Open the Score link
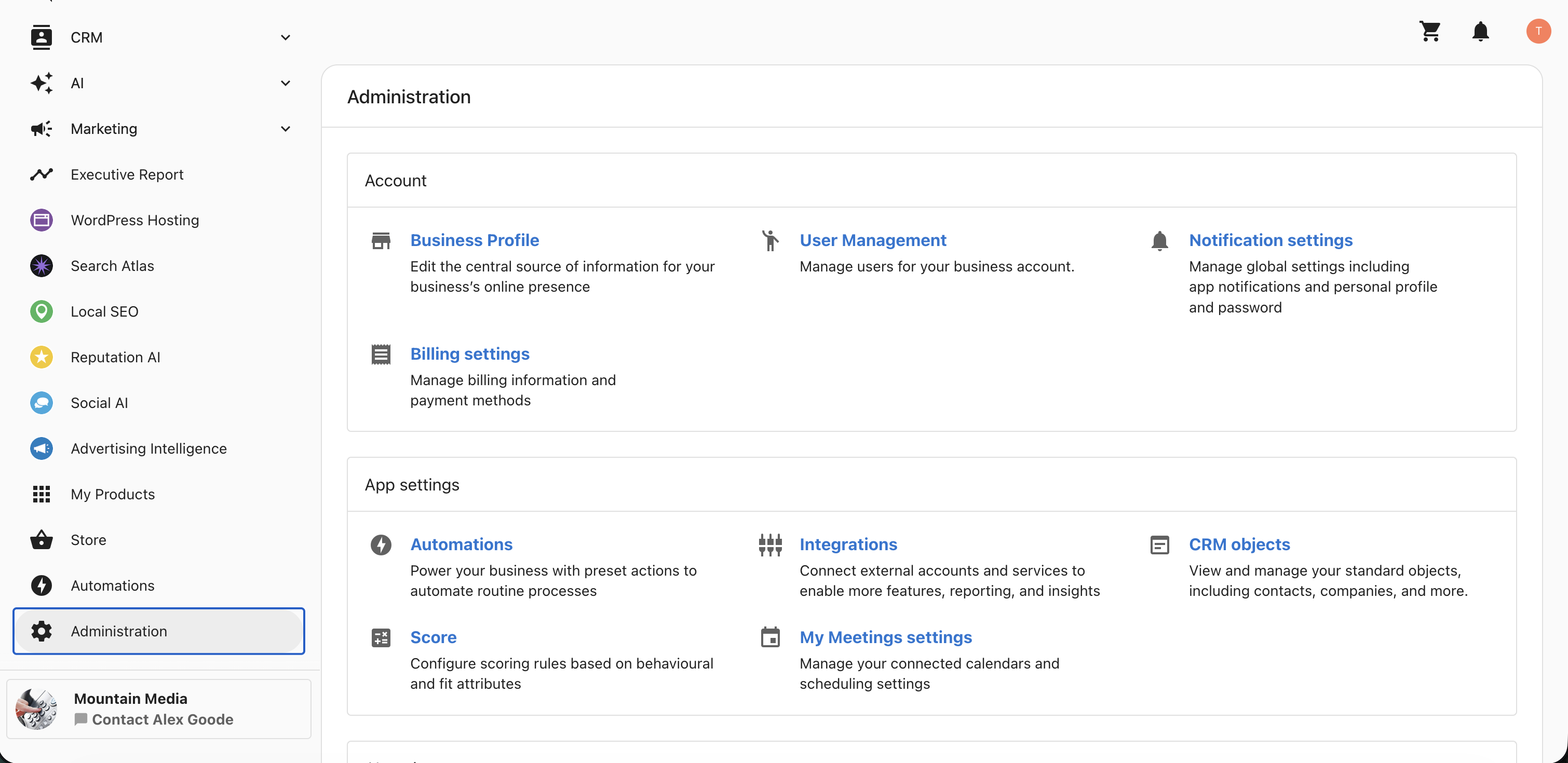This screenshot has width=1568, height=763. tap(433, 637)
